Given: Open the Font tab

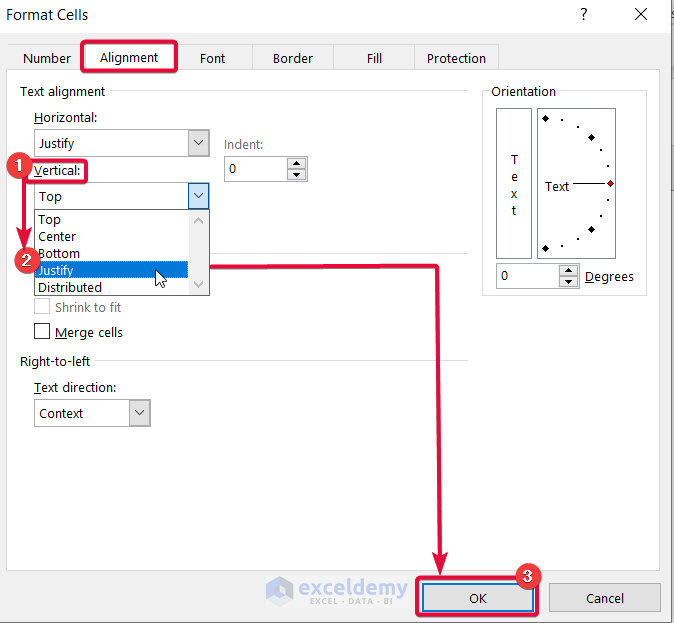Looking at the screenshot, I should pos(212,58).
